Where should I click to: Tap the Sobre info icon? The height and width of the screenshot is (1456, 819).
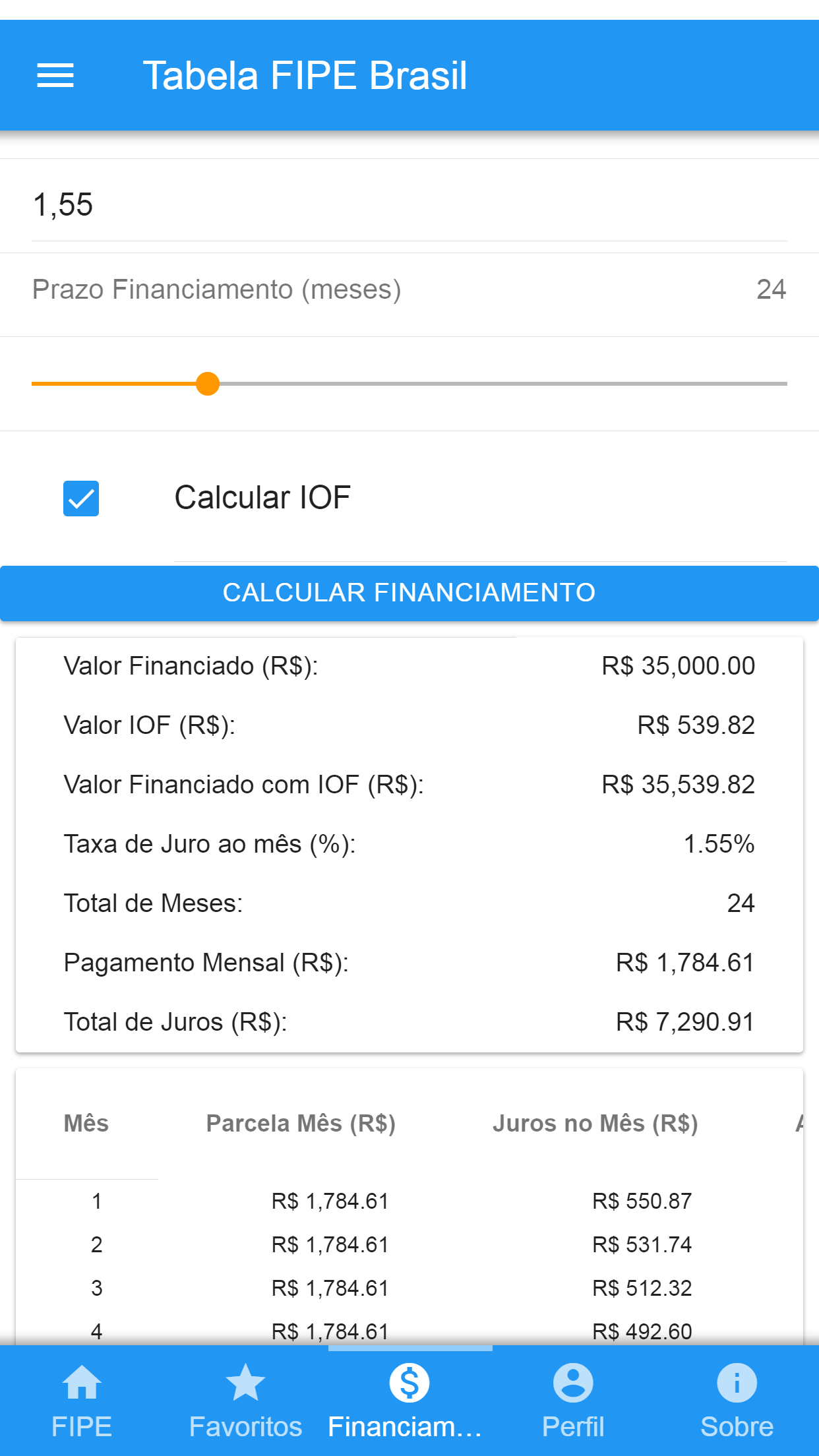click(737, 1381)
